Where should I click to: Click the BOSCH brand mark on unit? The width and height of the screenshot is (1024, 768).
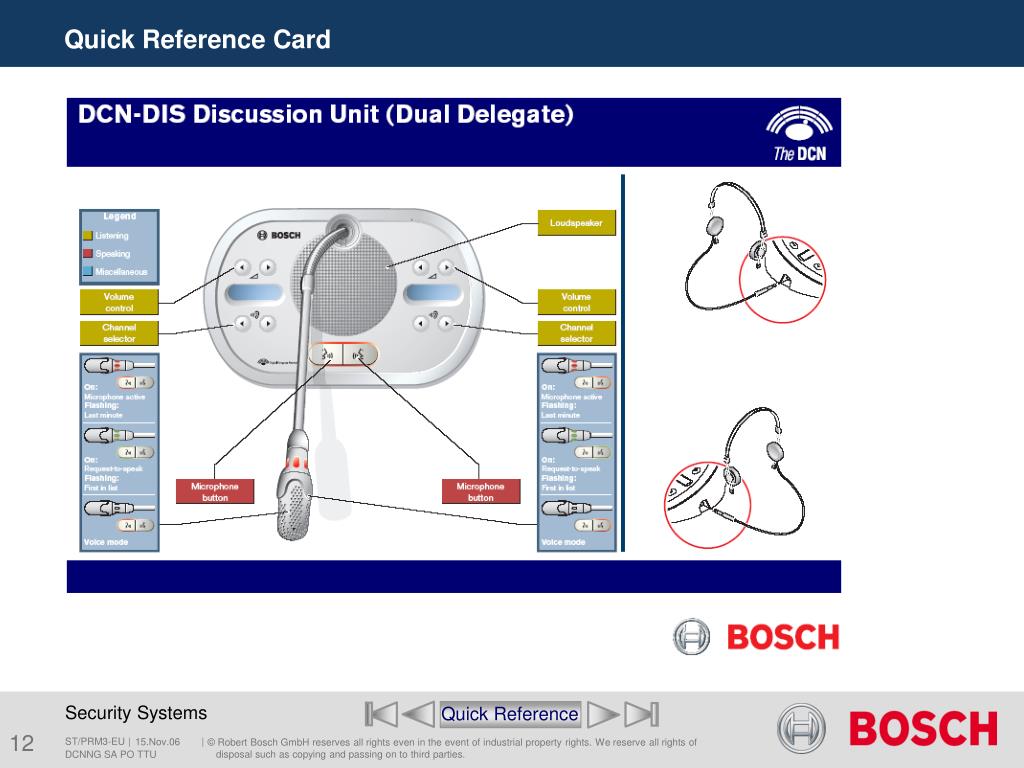(x=279, y=235)
